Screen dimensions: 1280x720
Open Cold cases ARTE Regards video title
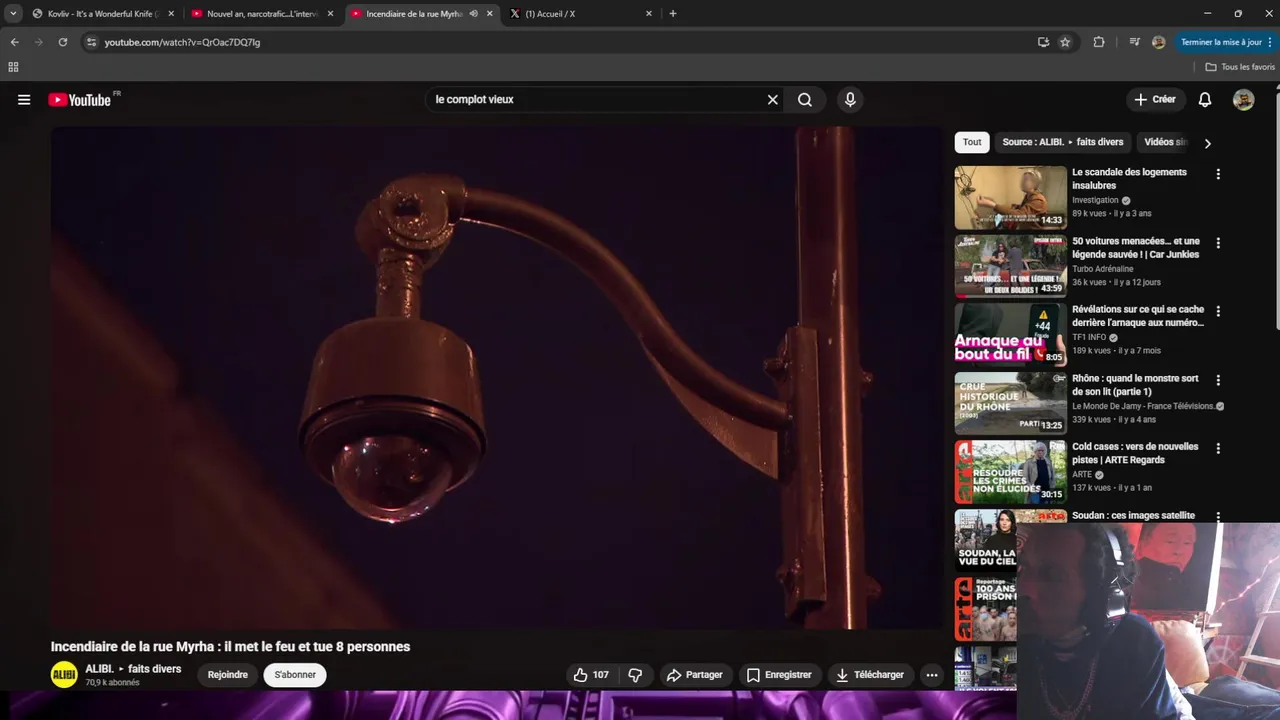(1135, 453)
